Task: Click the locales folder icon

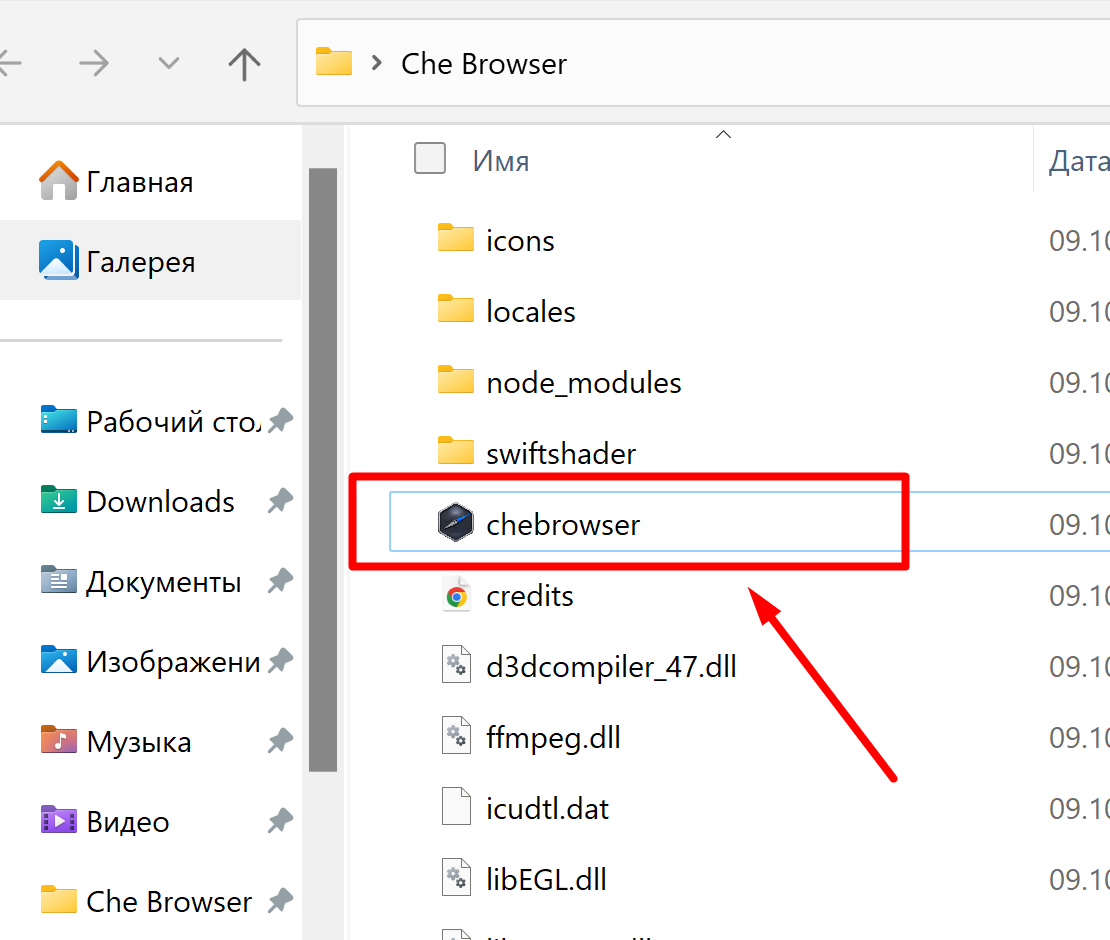Action: 456,309
